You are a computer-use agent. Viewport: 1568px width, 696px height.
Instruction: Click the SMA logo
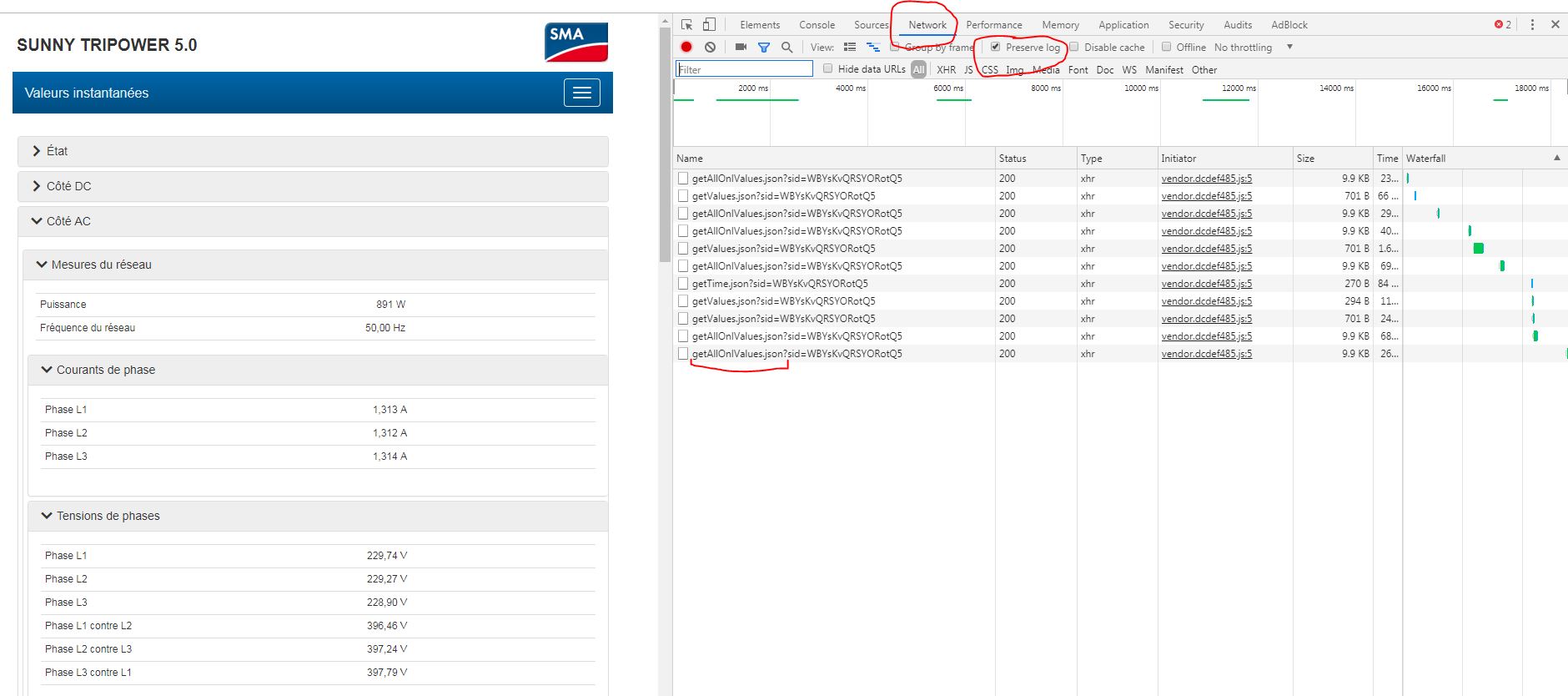(576, 43)
